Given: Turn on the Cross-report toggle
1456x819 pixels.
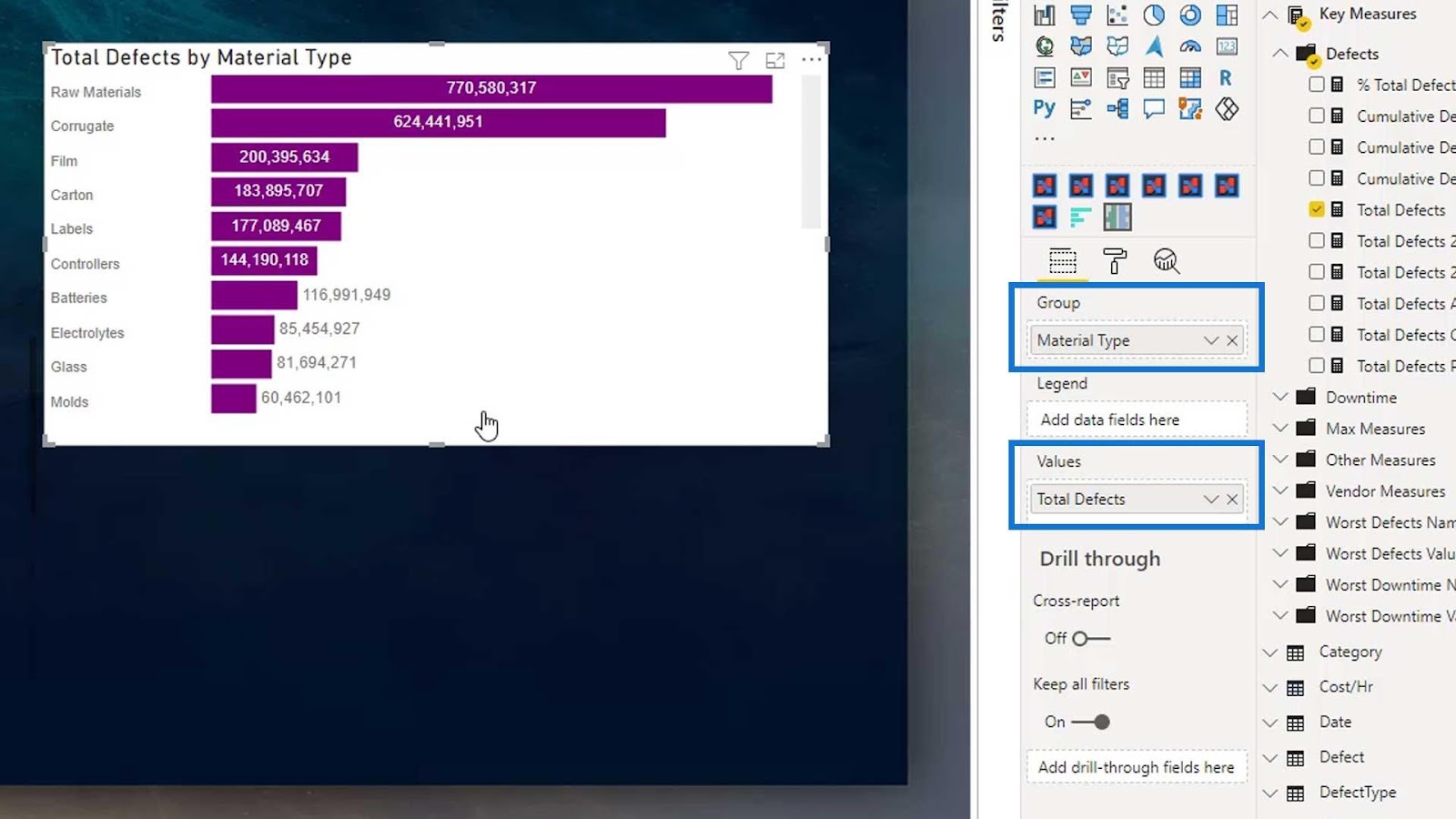Looking at the screenshot, I should click(x=1090, y=639).
